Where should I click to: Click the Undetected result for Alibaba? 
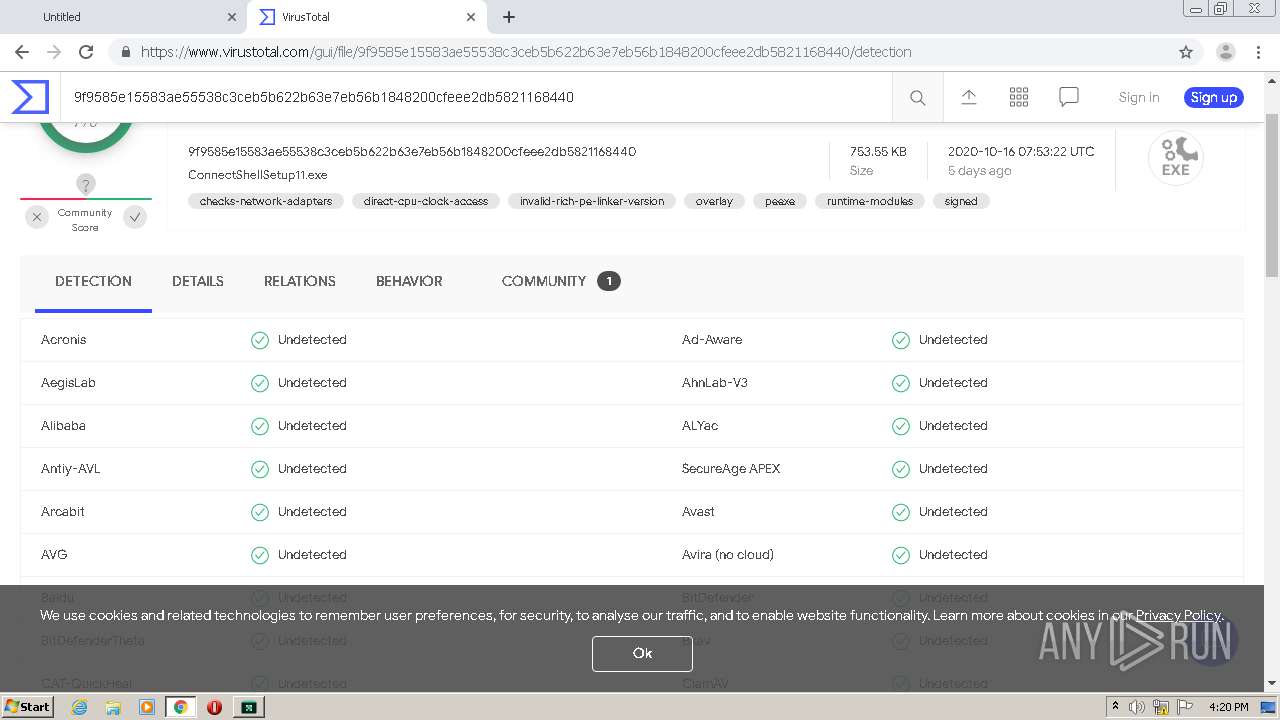pyautogui.click(x=312, y=426)
